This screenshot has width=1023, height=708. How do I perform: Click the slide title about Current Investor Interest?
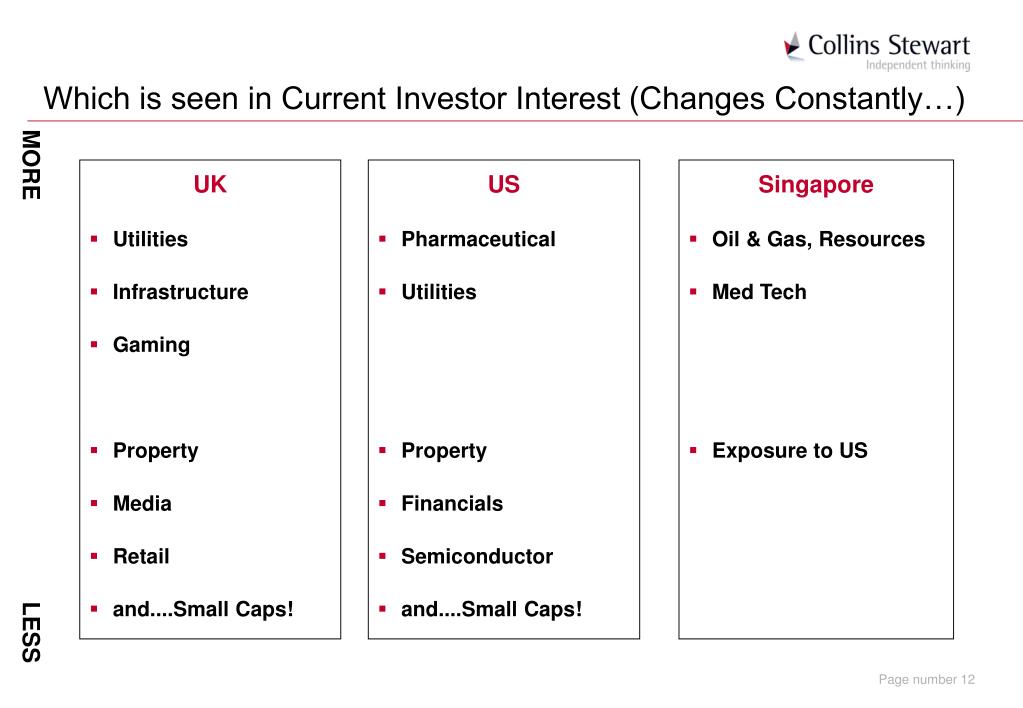pos(504,99)
